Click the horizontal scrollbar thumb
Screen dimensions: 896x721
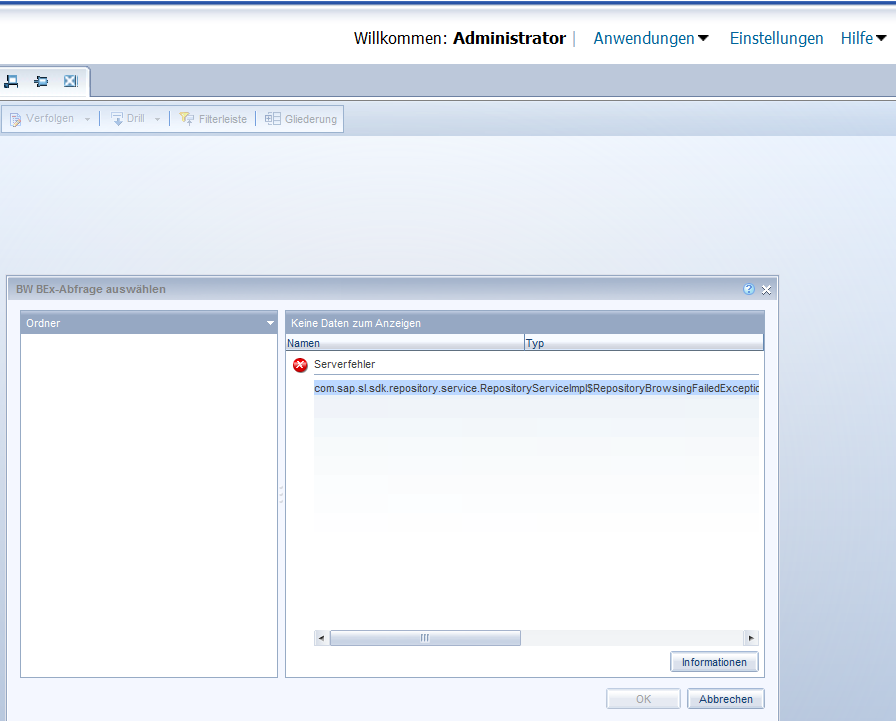tap(425, 638)
